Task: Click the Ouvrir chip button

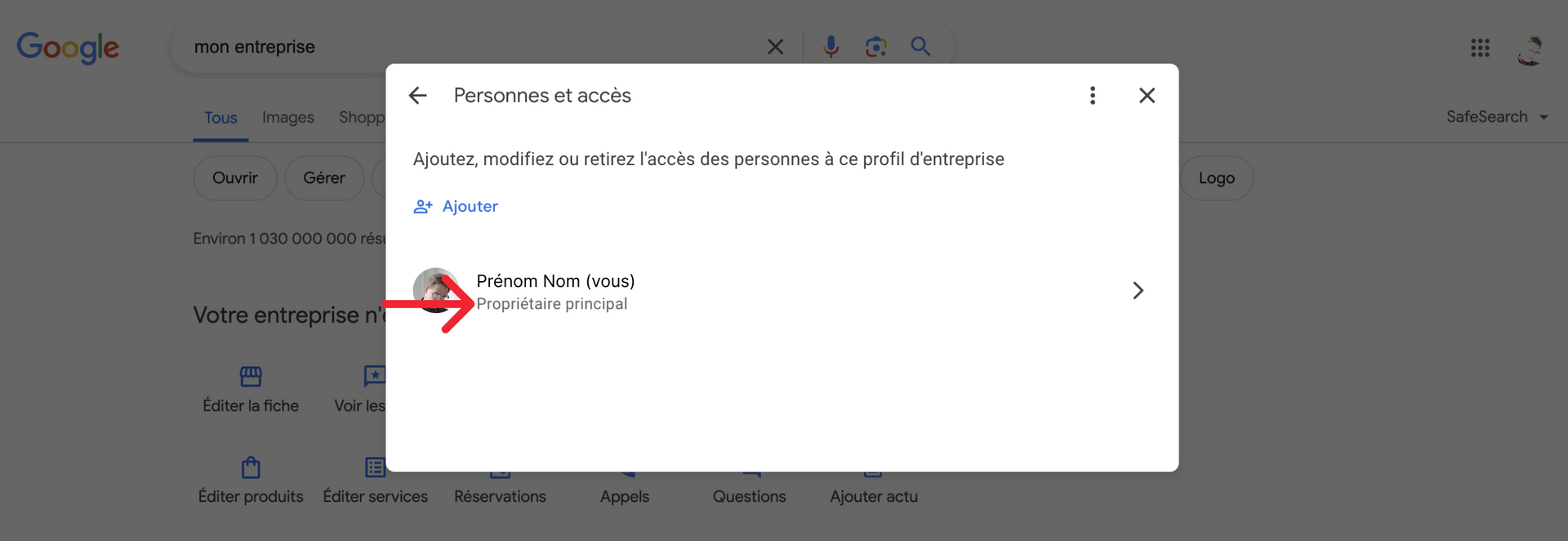Action: coord(235,178)
